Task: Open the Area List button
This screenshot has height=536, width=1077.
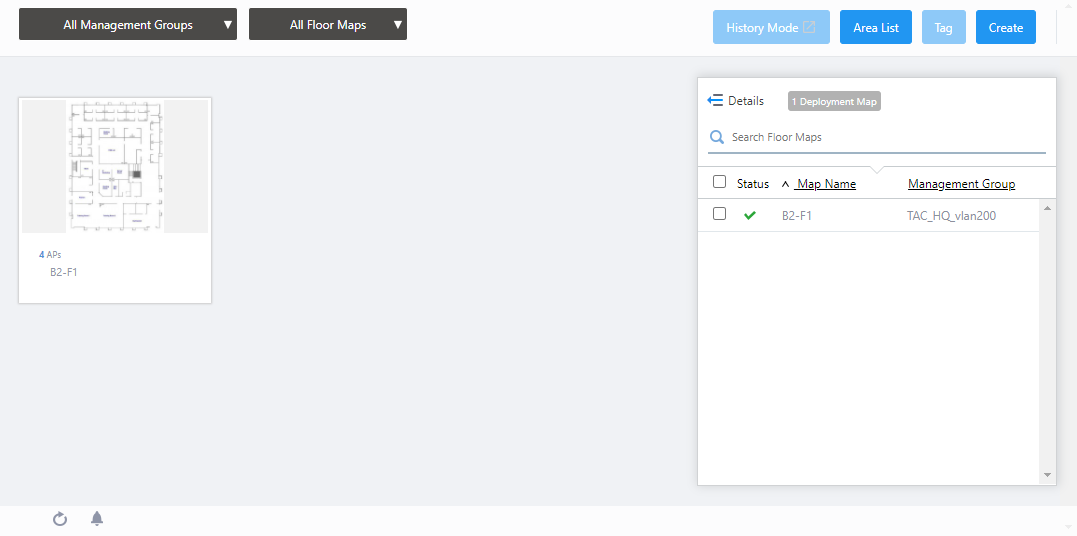Action: (x=875, y=28)
